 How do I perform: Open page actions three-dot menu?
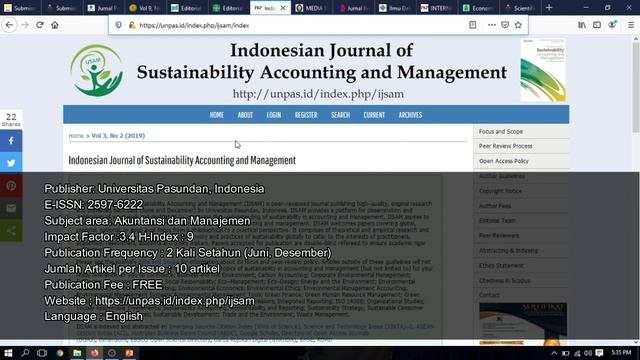coord(491,25)
